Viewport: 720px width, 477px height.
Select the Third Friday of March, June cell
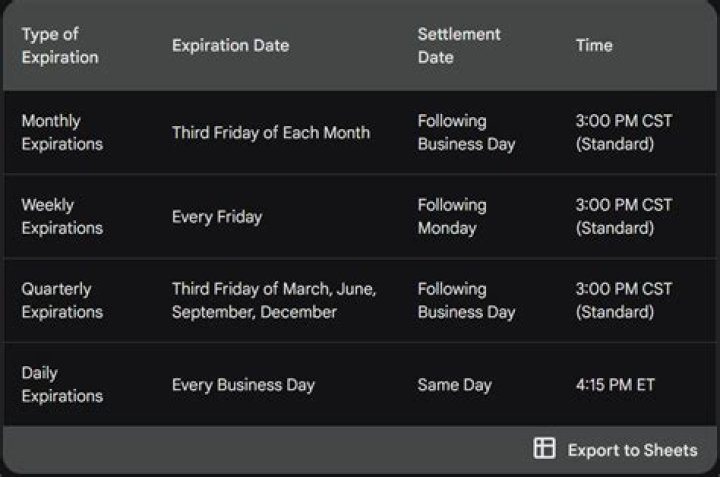pos(274,301)
